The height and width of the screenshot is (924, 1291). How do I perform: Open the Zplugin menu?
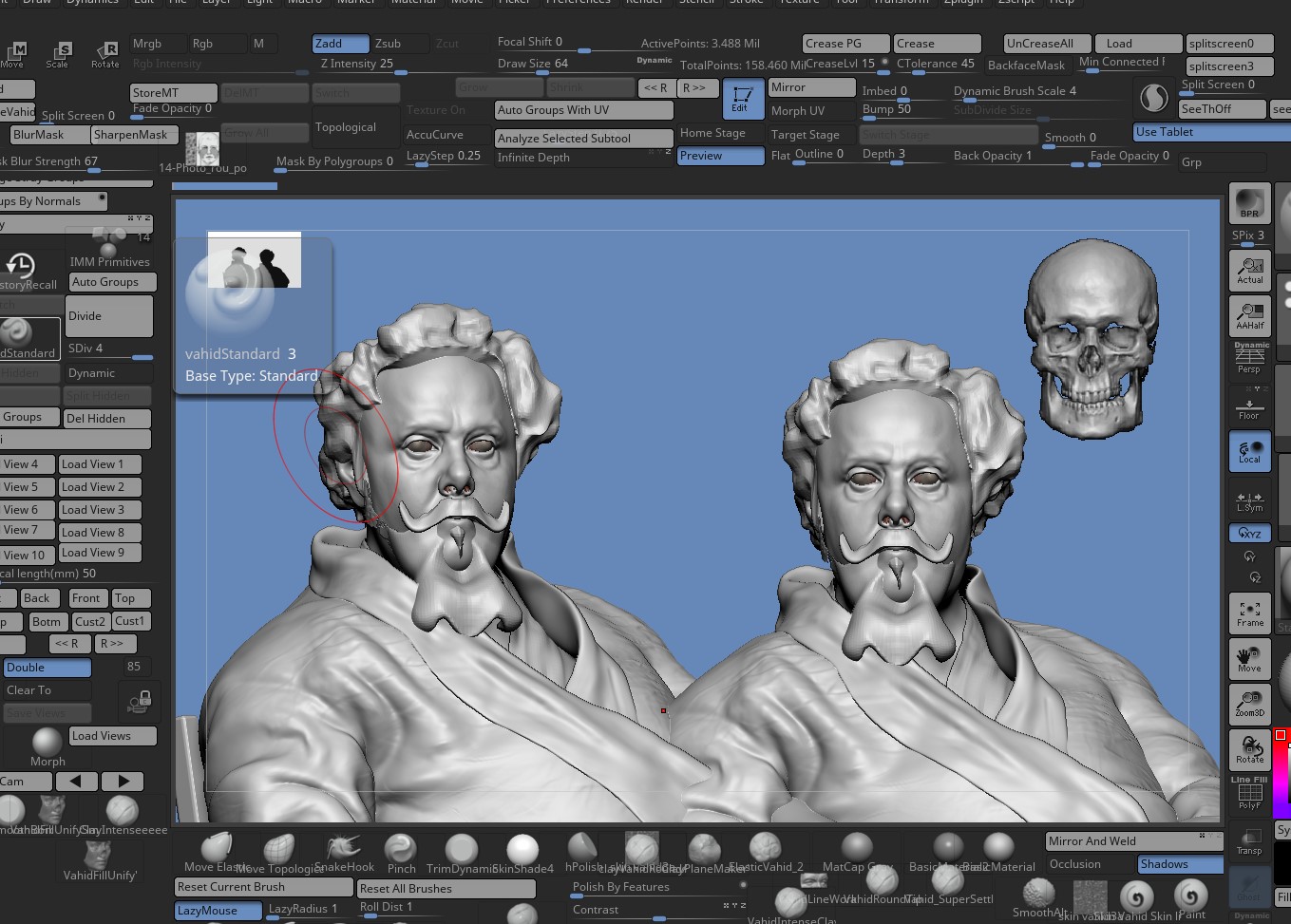964,3
